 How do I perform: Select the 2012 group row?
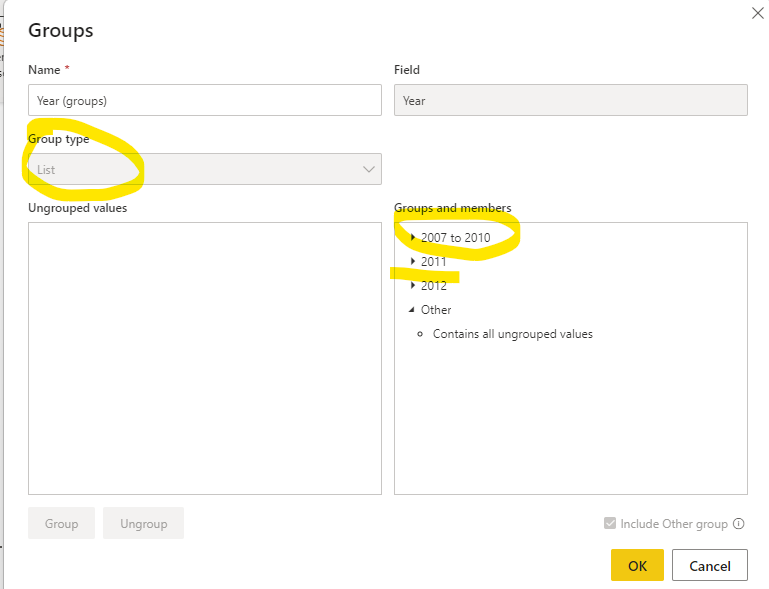[434, 286]
